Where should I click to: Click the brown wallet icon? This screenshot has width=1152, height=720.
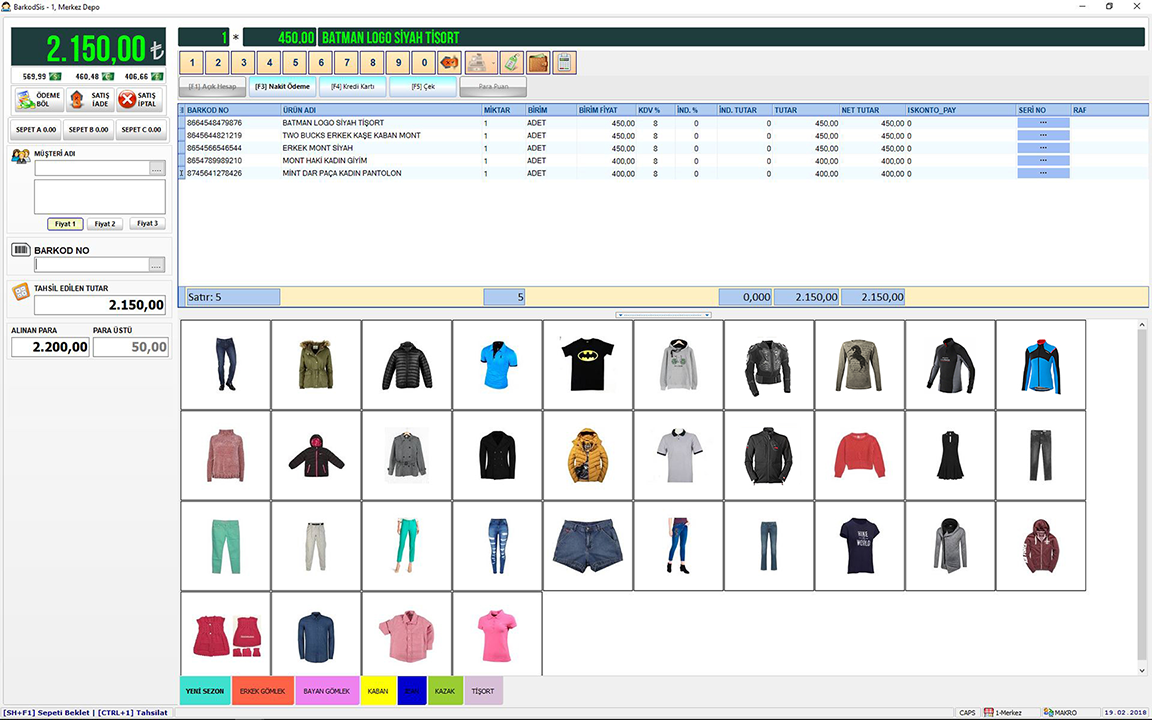pos(539,63)
